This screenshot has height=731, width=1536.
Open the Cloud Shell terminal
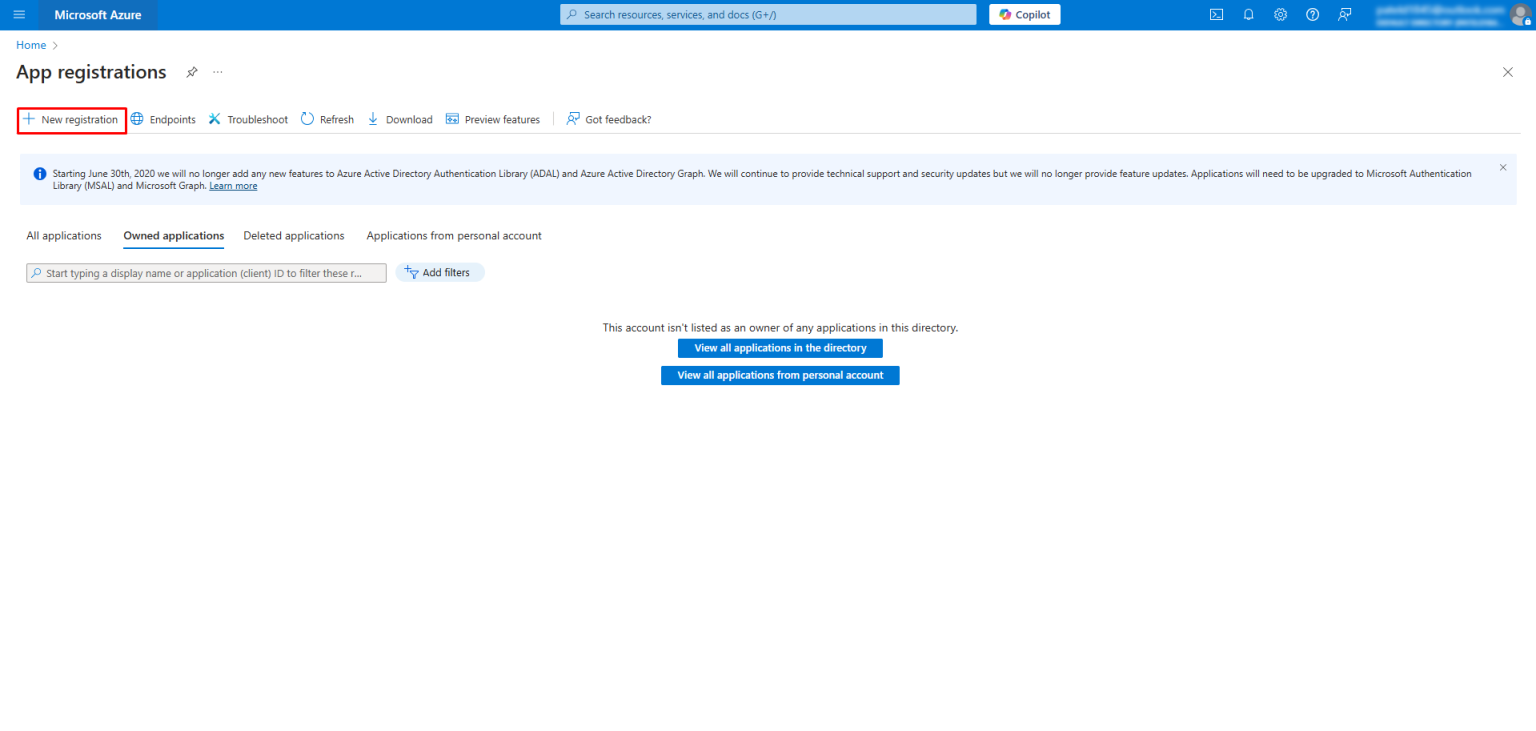[x=1216, y=14]
